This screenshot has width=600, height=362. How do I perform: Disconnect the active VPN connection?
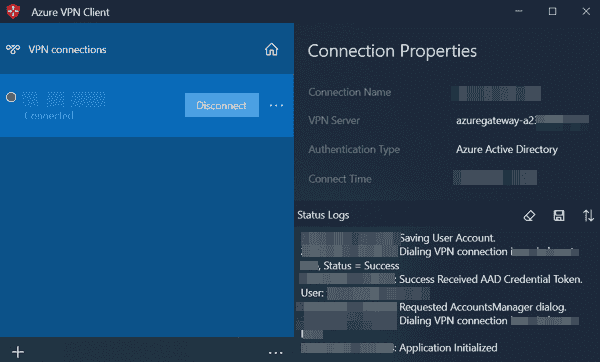(222, 105)
